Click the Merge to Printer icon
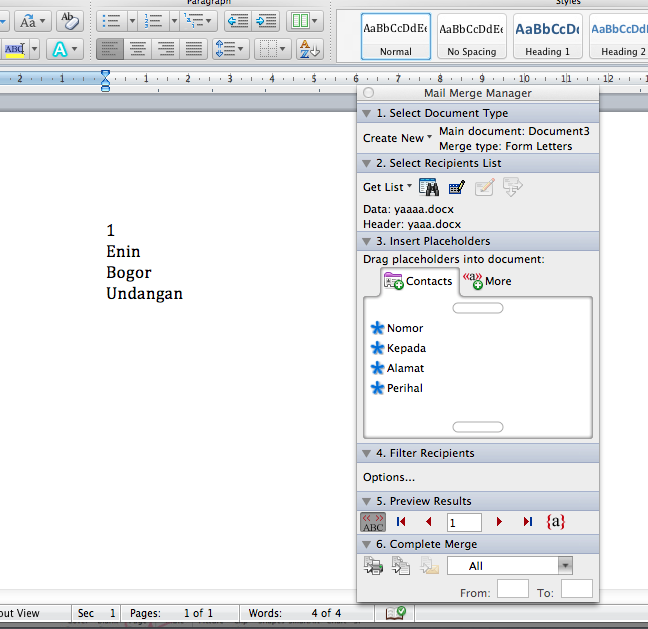This screenshot has width=648, height=629. [x=374, y=566]
